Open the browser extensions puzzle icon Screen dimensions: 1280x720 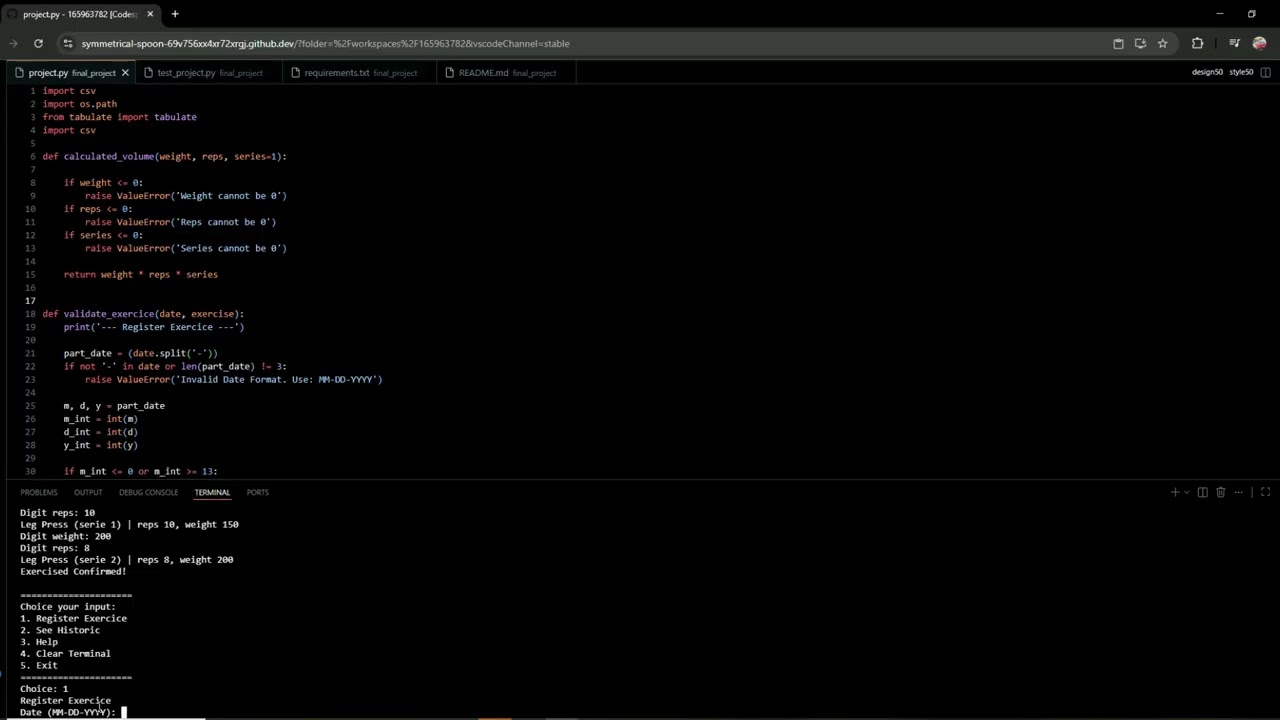[1197, 43]
